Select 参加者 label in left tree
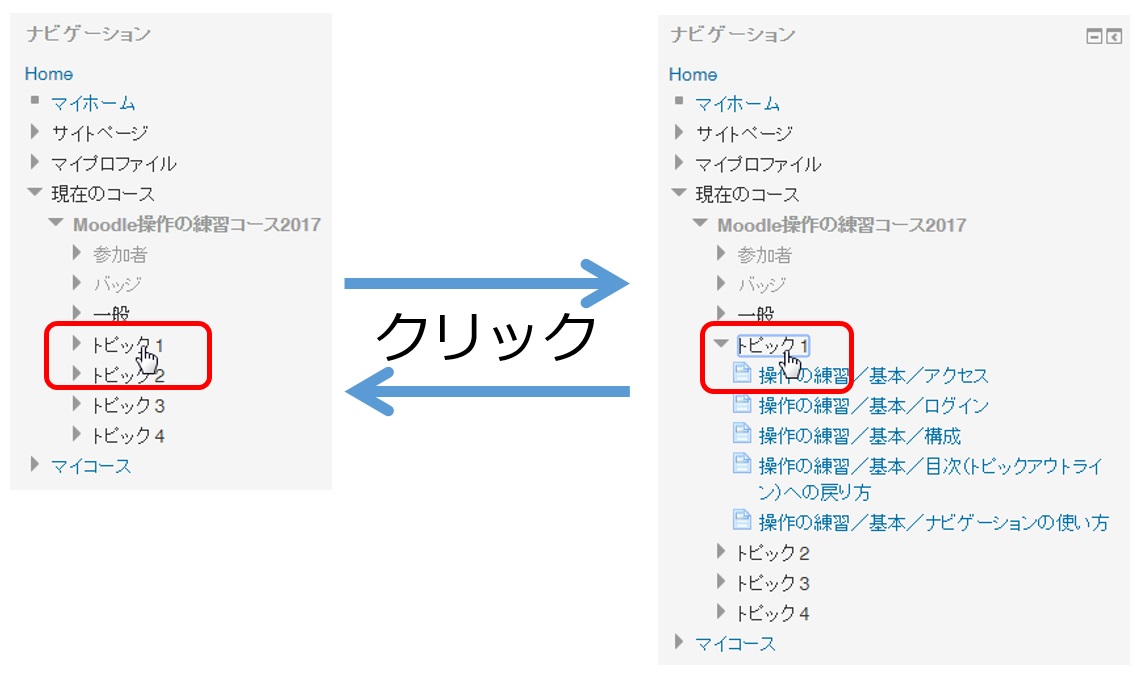1143x679 pixels. pyautogui.click(x=120, y=255)
